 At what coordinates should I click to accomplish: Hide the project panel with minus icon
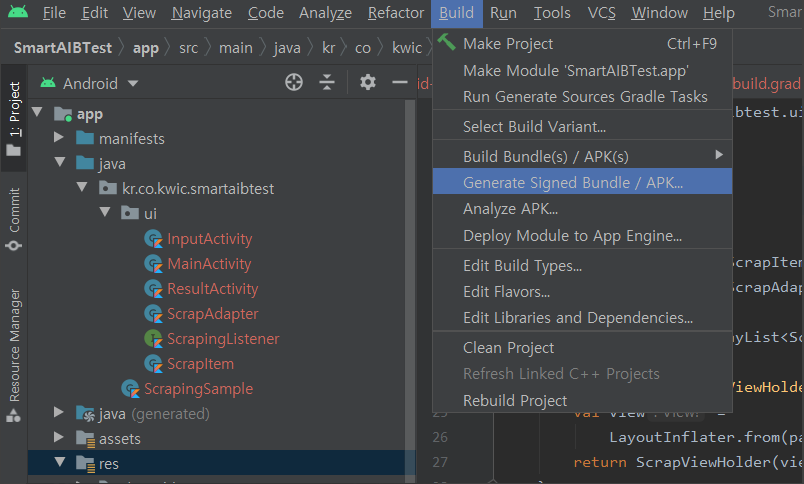[x=400, y=82]
